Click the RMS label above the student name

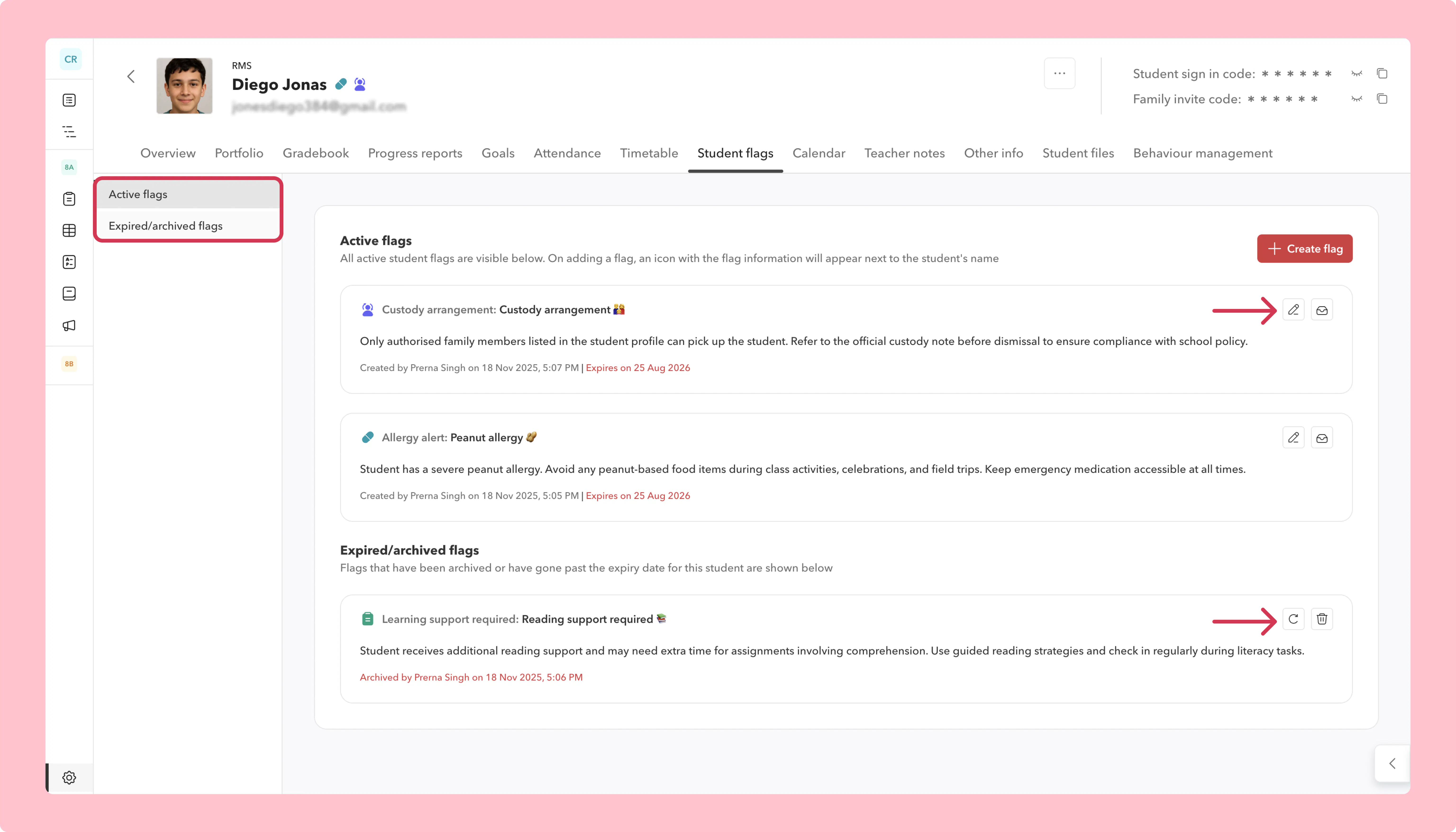[242, 66]
